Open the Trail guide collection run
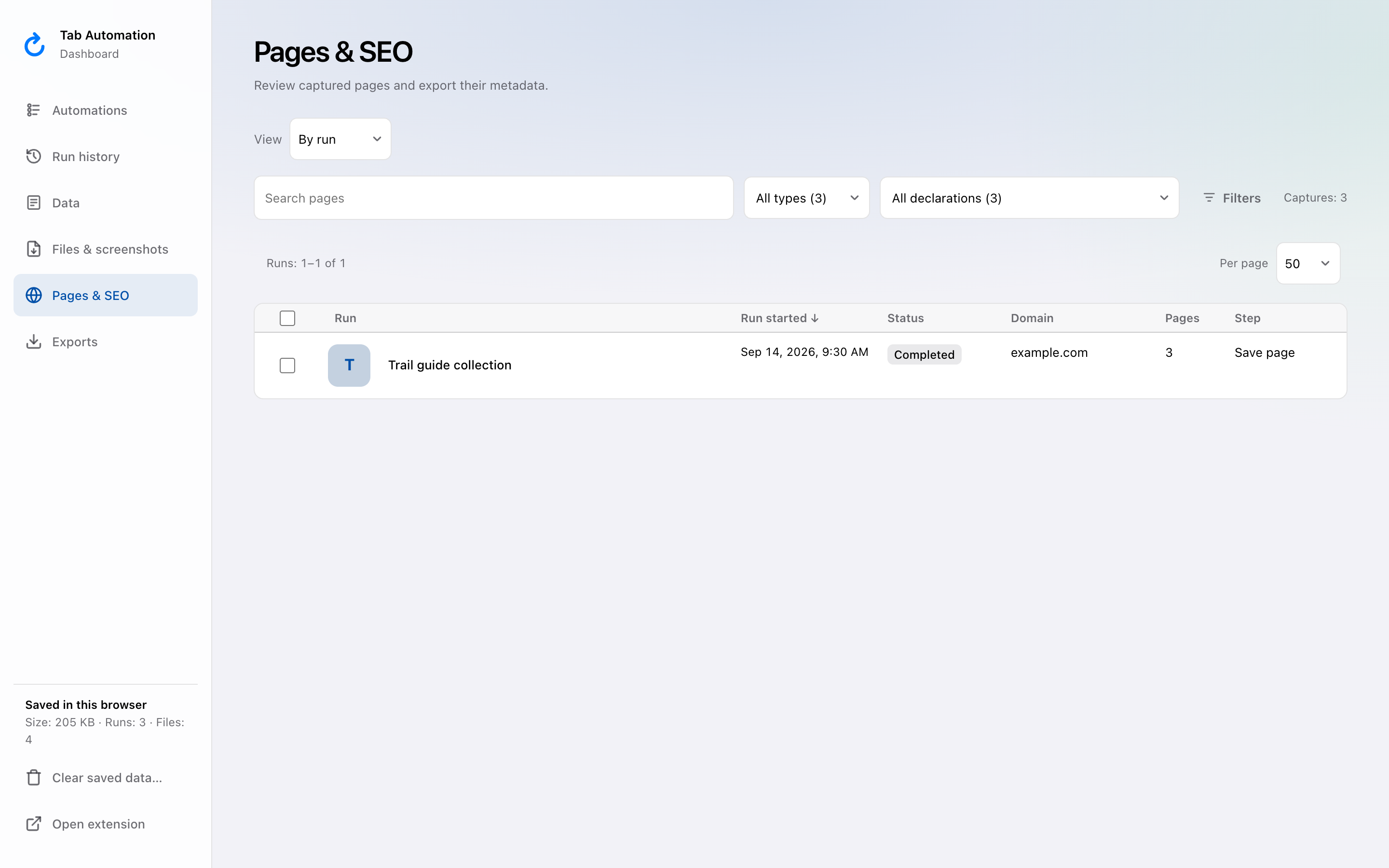 [449, 365]
